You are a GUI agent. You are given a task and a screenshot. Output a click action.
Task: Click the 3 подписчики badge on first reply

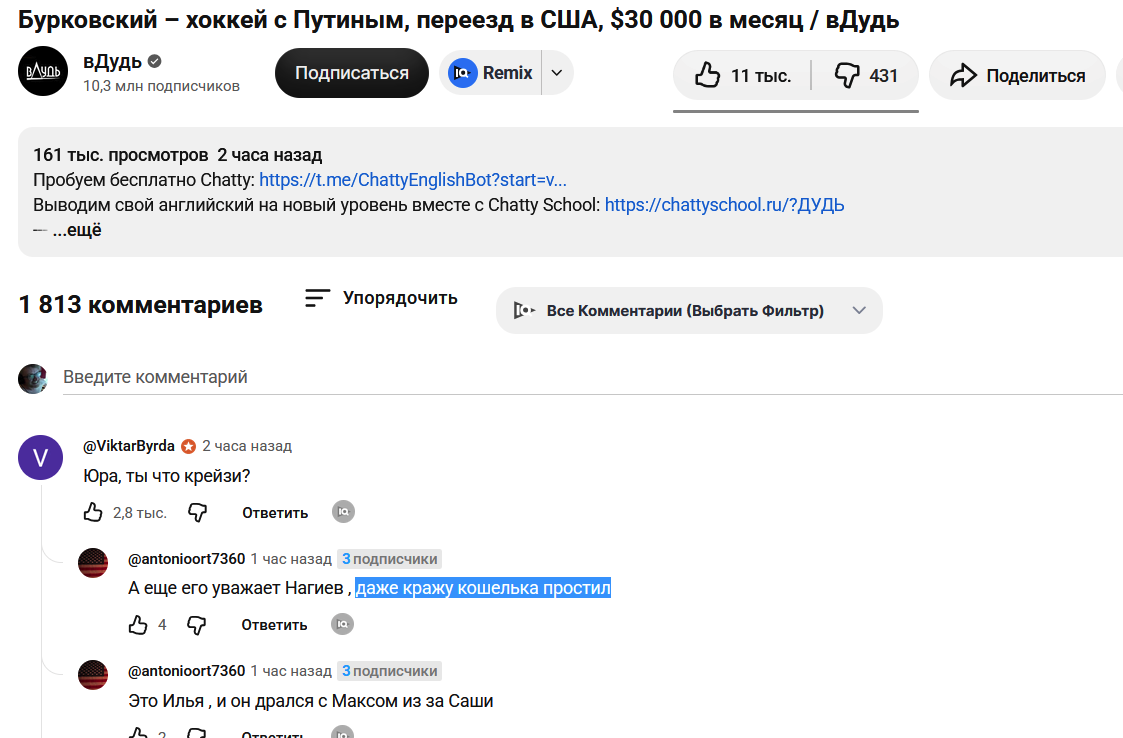390,559
